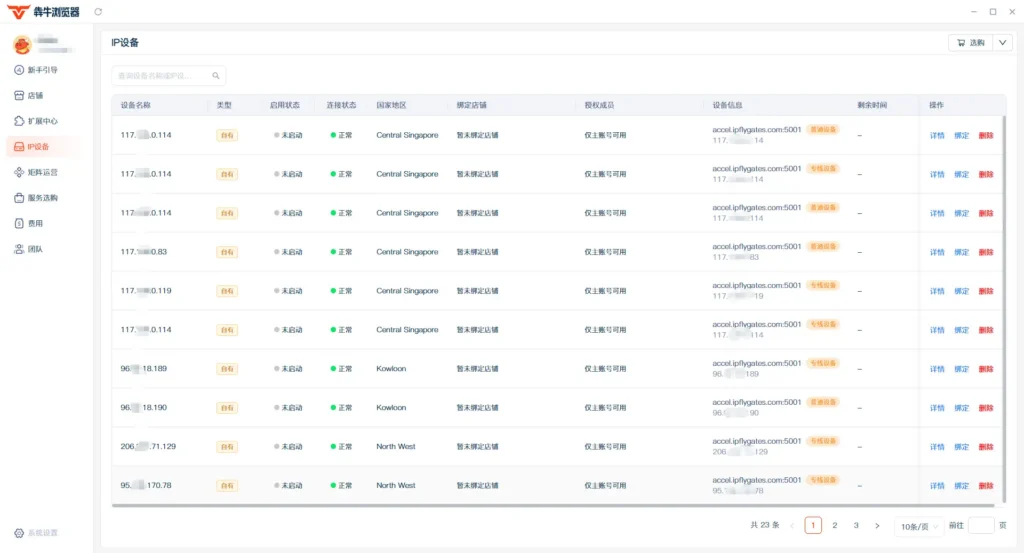Image resolution: width=1024 pixels, height=553 pixels.
Task: Open 矩阵运营 in the sidebar
Action: [36, 172]
